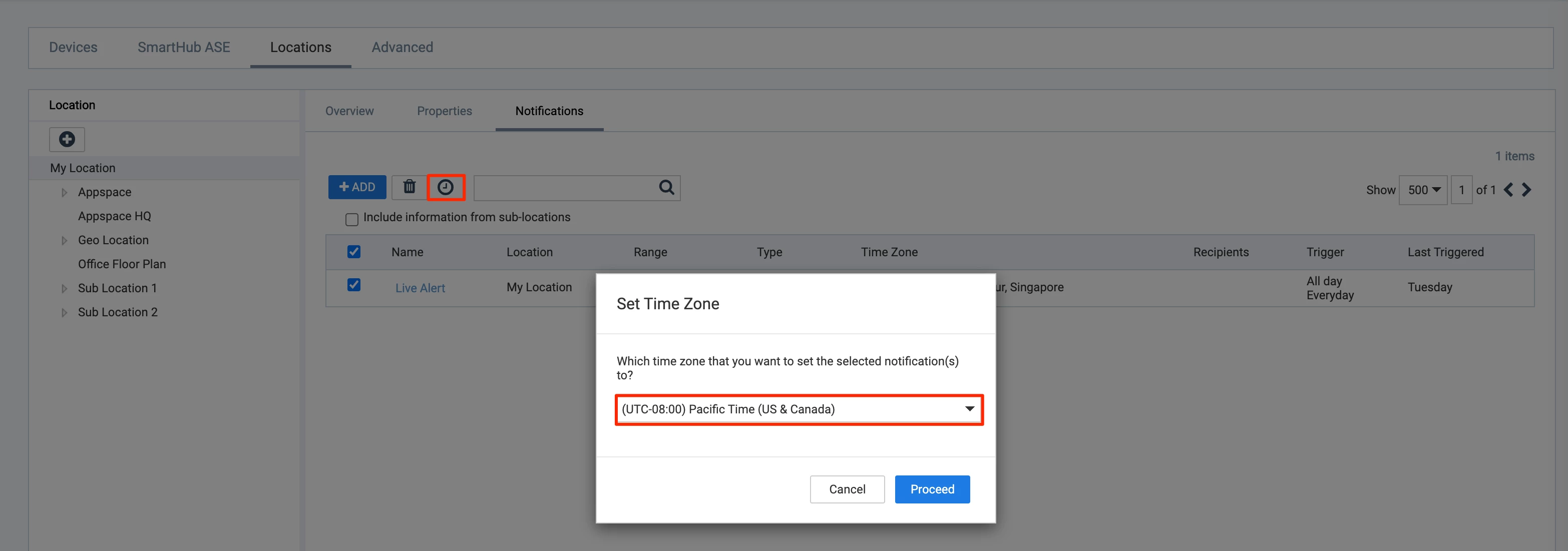1568x551 pixels.
Task: Click the clock set time zone icon
Action: point(446,187)
